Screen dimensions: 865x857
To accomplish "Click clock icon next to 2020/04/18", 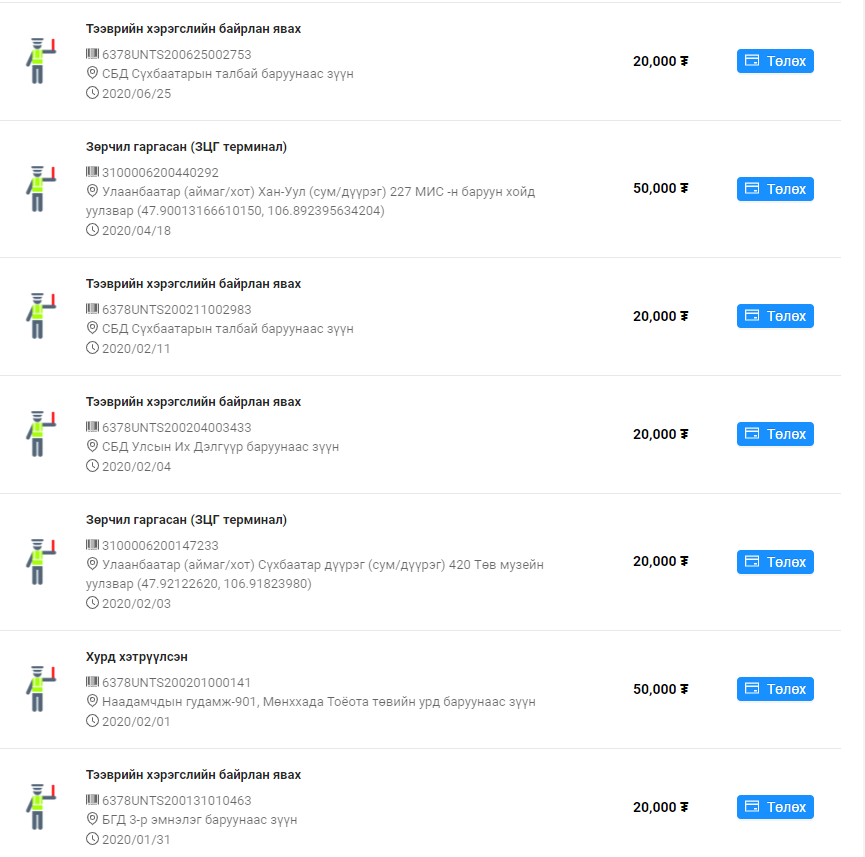I will click(92, 230).
